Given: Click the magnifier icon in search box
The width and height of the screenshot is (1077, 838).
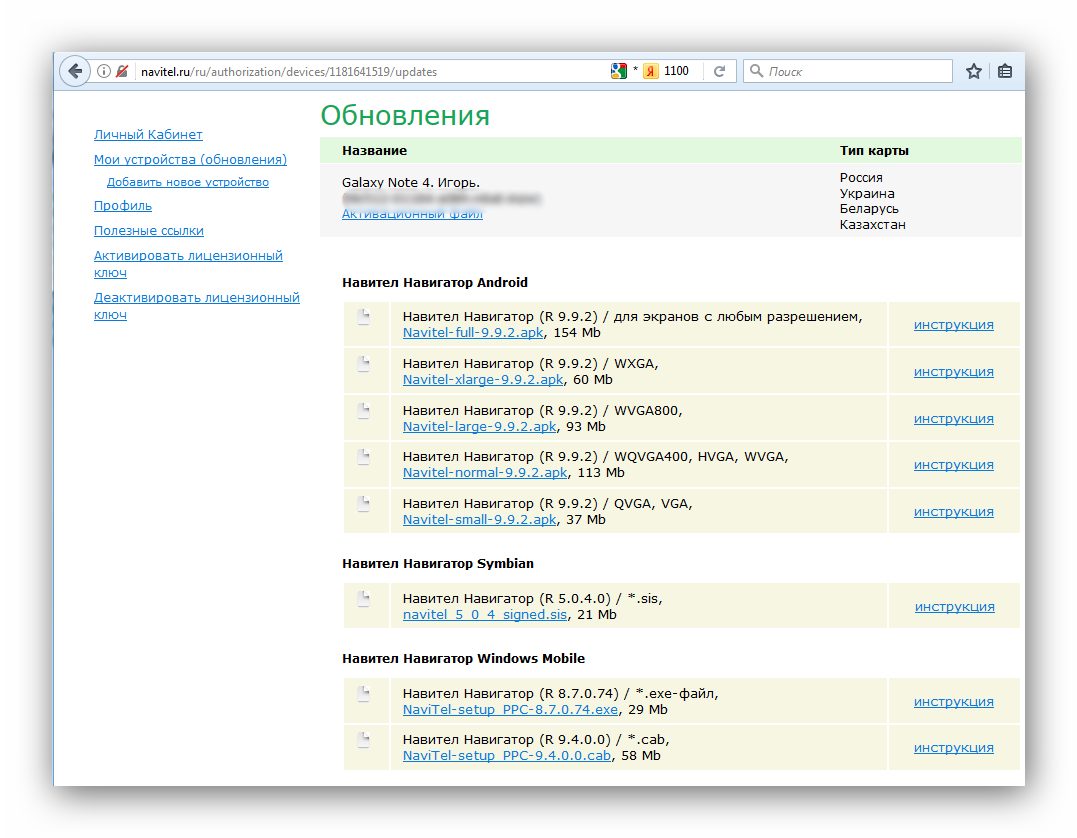Looking at the screenshot, I should [x=756, y=71].
